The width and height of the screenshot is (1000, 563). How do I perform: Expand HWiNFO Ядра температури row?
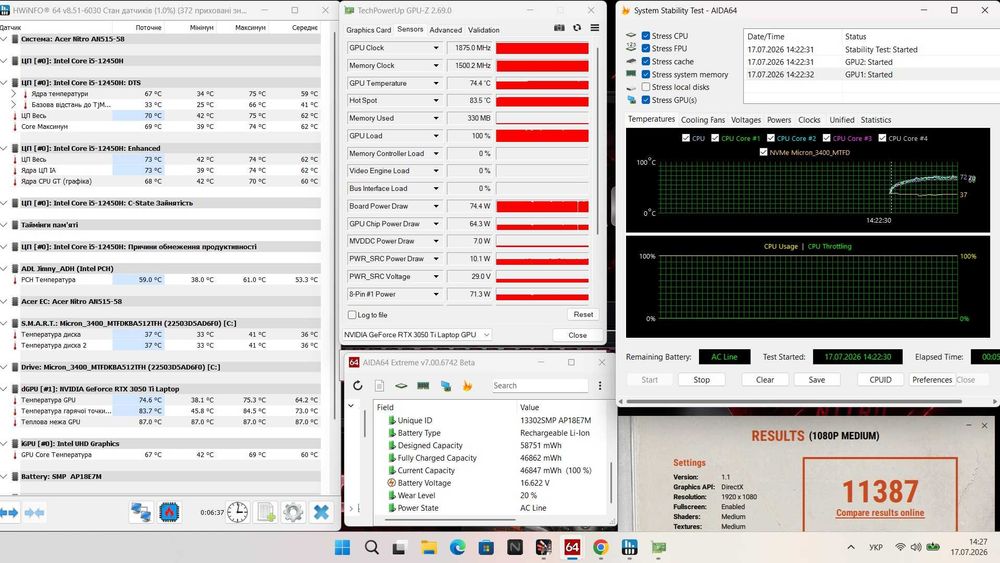coord(13,94)
